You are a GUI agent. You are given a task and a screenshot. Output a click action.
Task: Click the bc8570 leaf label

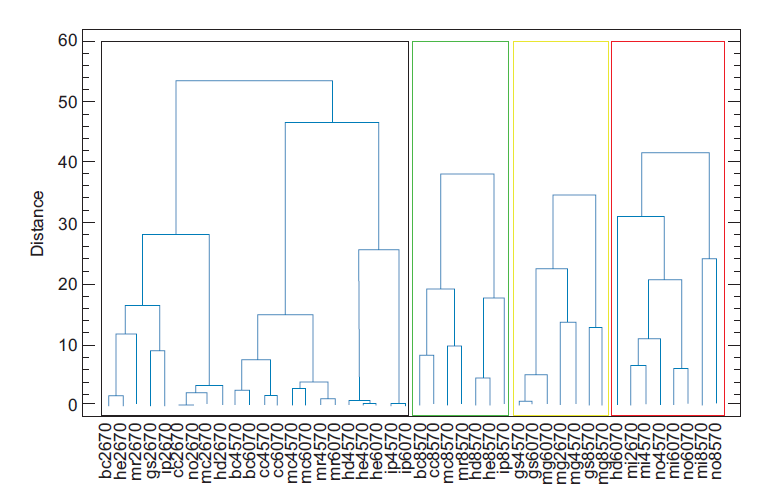[x=420, y=450]
